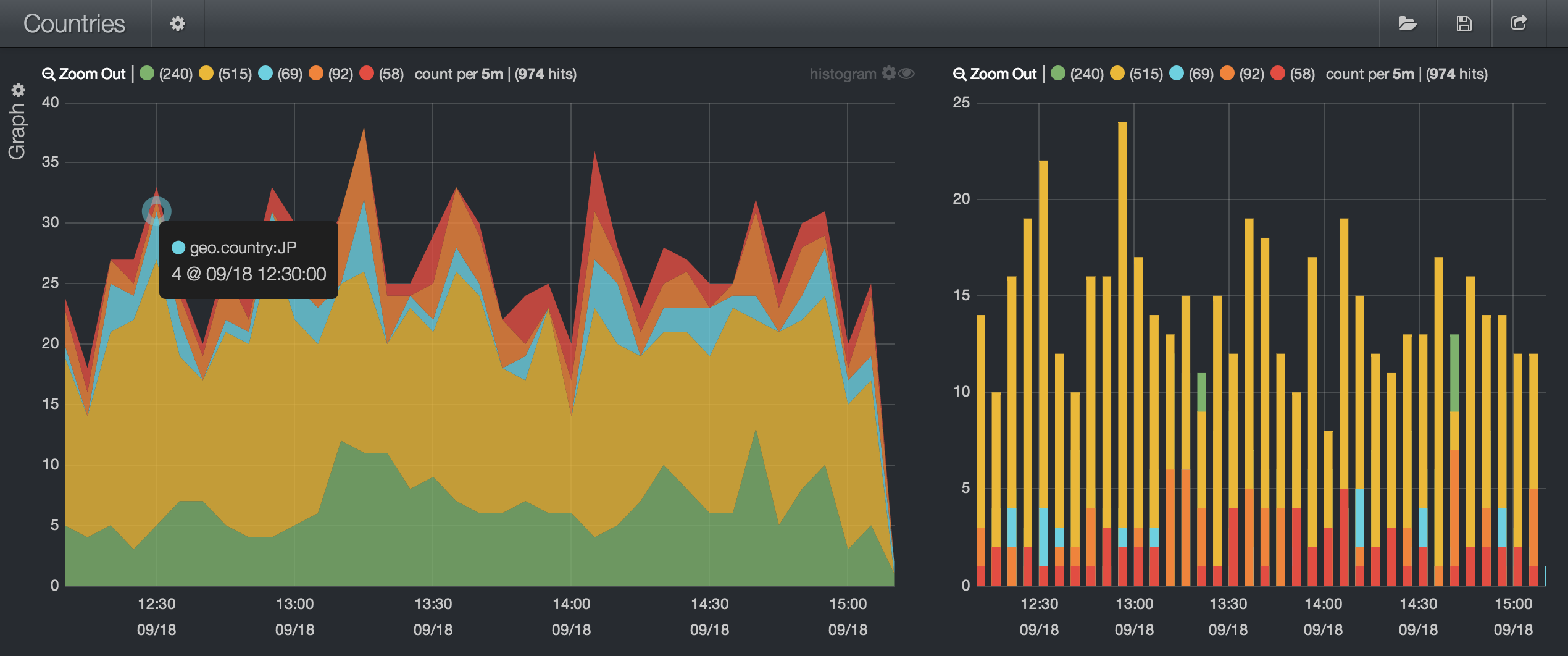The height and width of the screenshot is (656, 1568).
Task: Open histogram panel gear settings
Action: click(888, 74)
